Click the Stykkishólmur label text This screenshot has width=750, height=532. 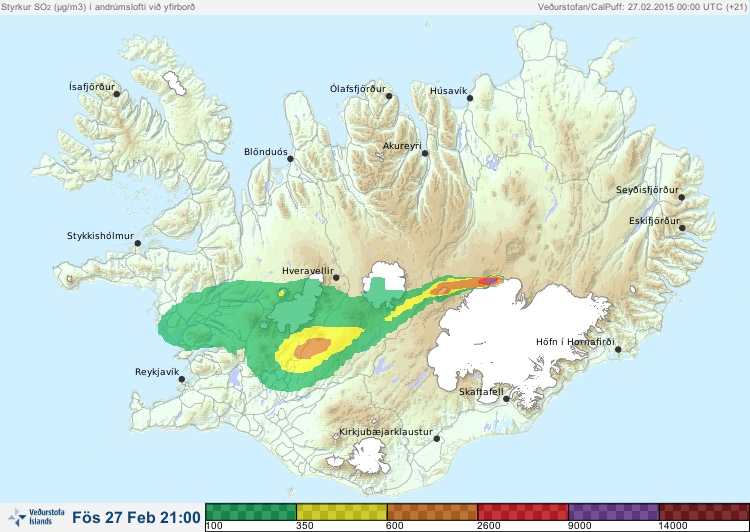click(100, 236)
